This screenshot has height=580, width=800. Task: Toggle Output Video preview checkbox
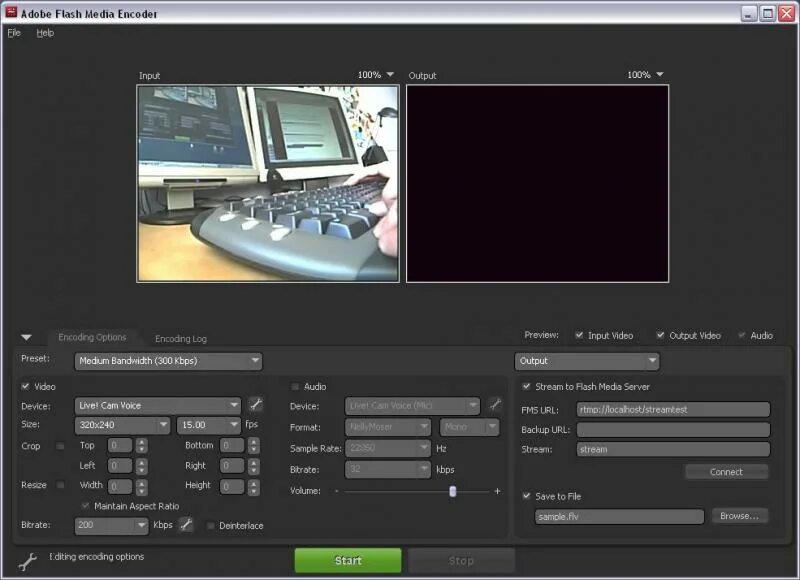coord(660,335)
